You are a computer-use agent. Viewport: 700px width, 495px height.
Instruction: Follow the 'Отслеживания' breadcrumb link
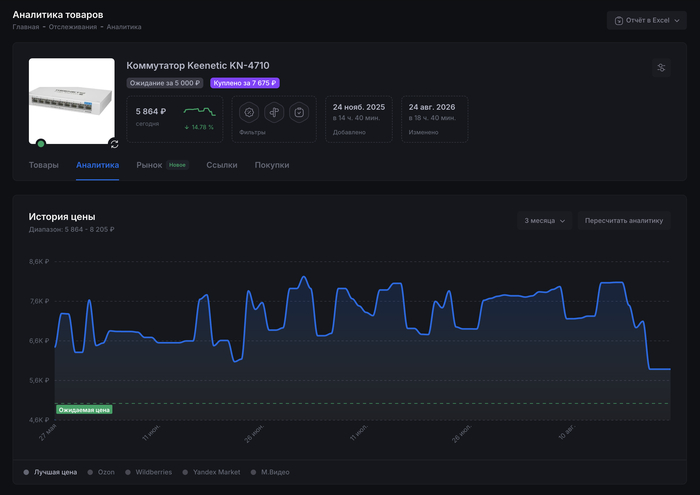73,27
